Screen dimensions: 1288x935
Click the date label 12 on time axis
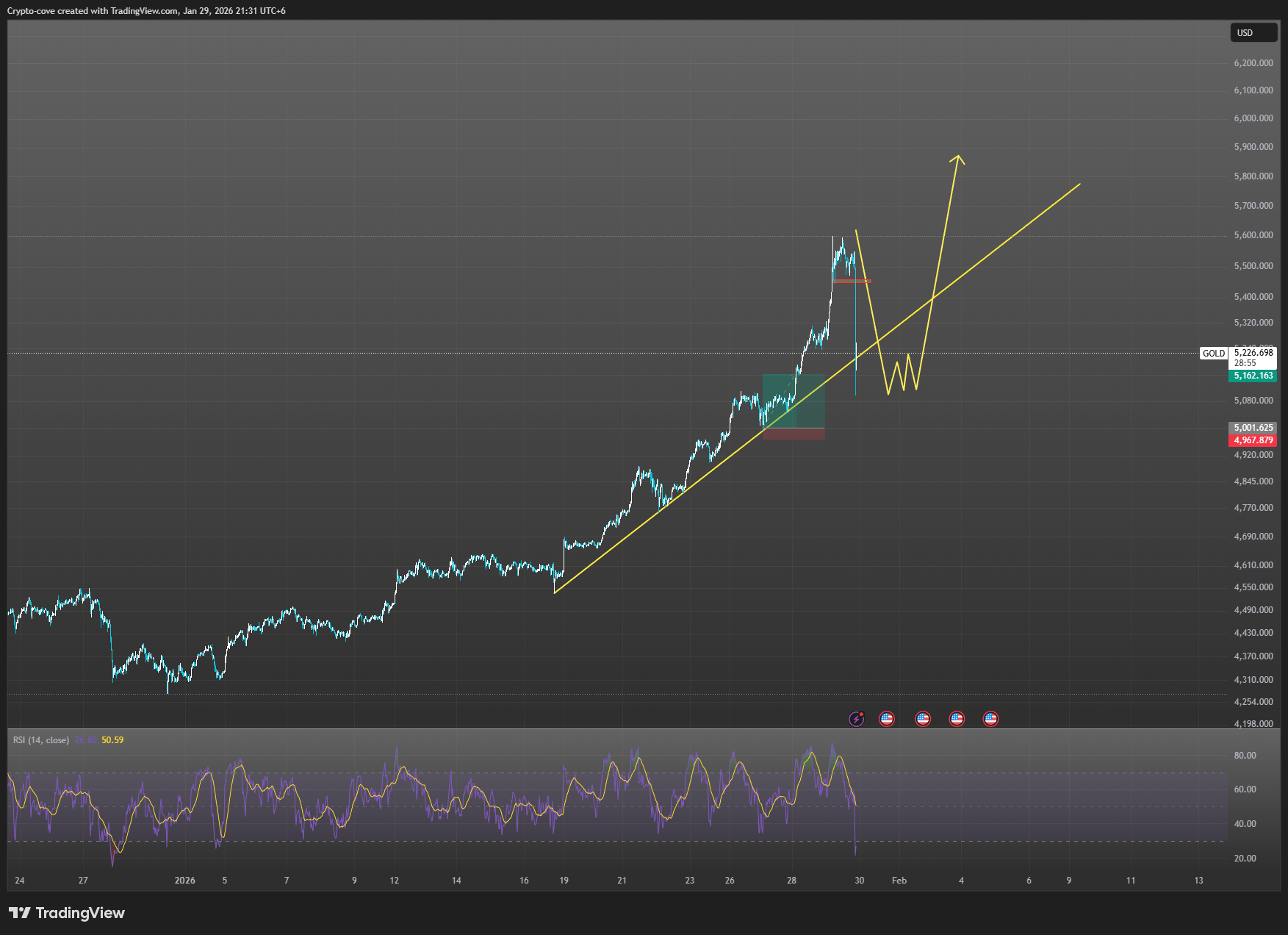click(395, 881)
